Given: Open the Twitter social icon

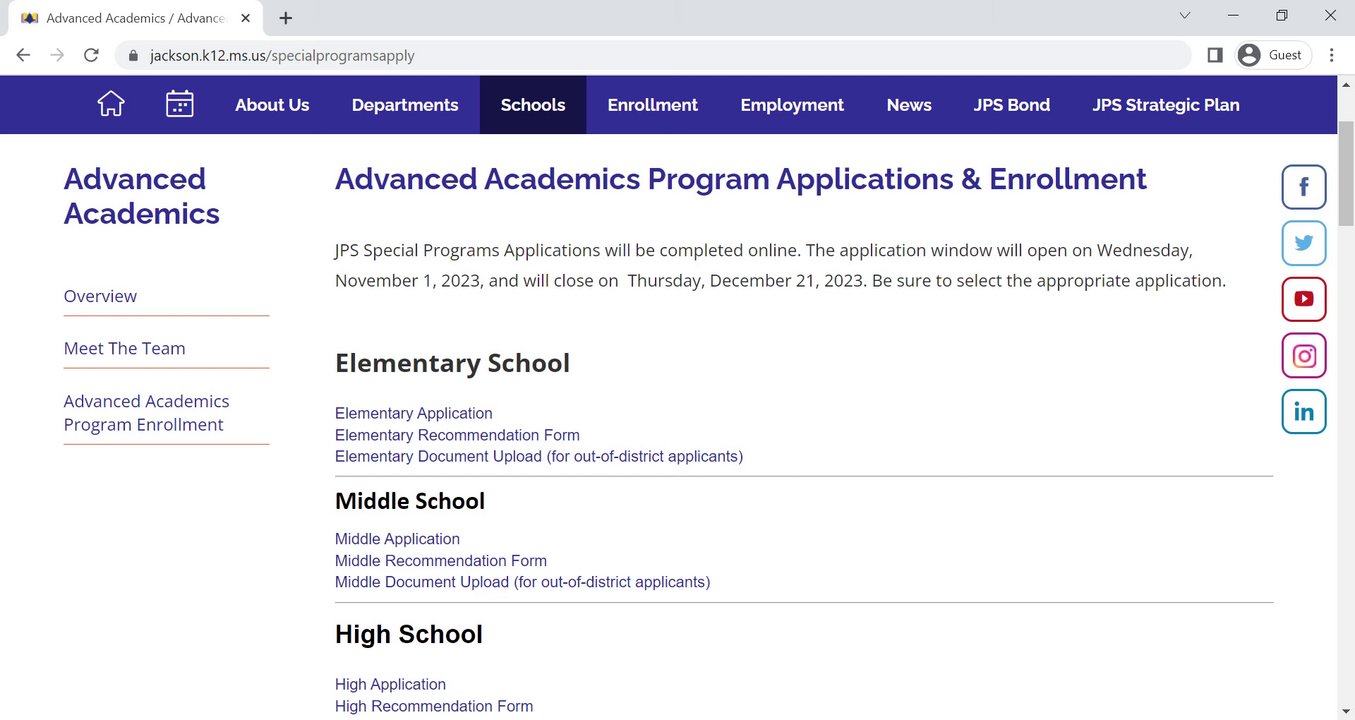Looking at the screenshot, I should click(1304, 243).
